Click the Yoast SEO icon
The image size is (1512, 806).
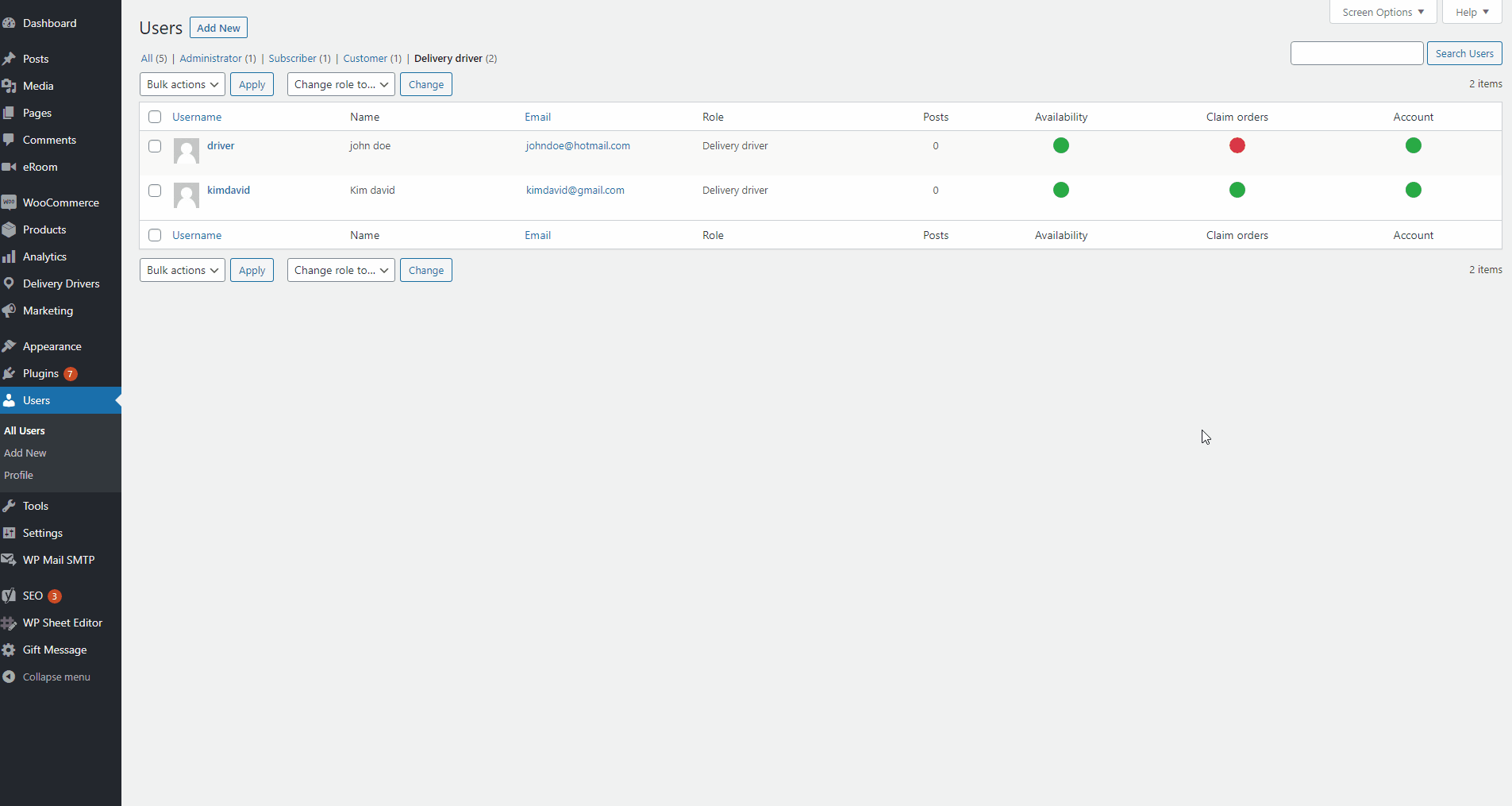pyautogui.click(x=9, y=596)
